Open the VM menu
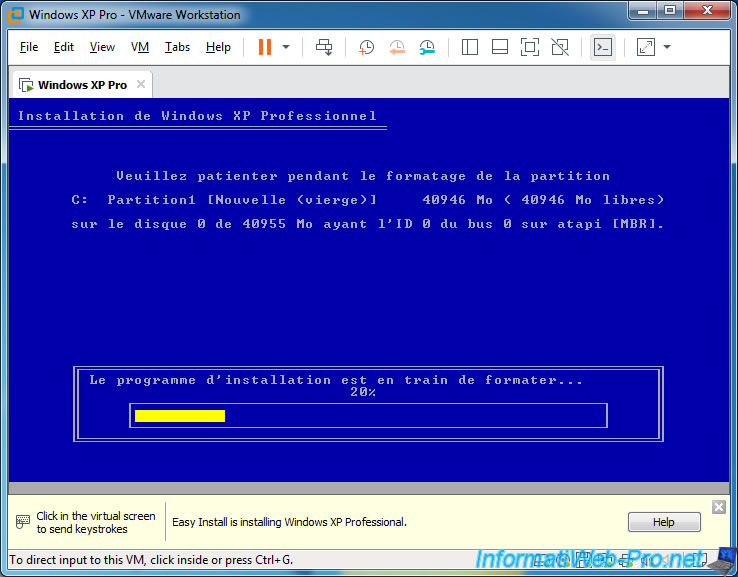The image size is (738, 577). [140, 47]
